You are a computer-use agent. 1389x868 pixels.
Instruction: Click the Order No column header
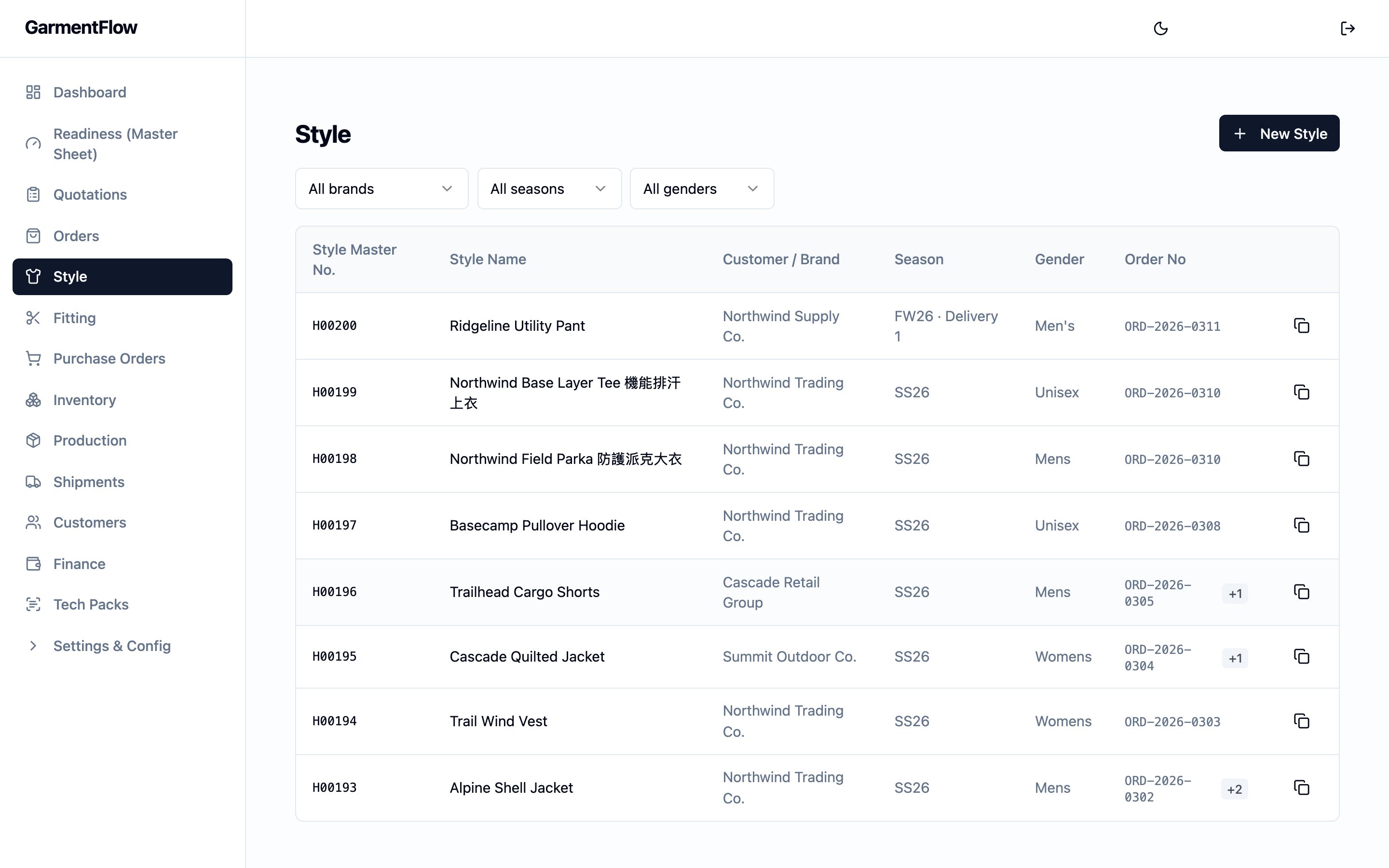[x=1155, y=259]
